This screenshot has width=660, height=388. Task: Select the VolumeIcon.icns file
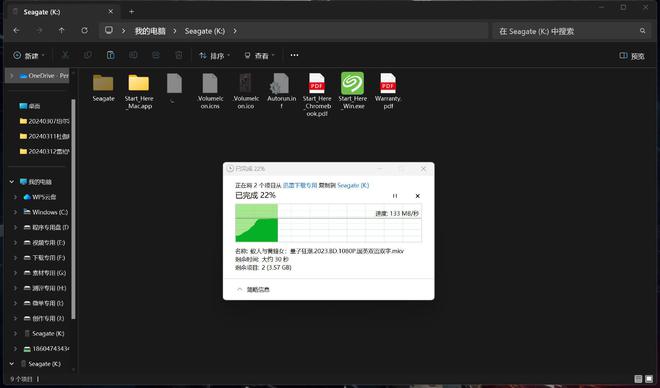point(210,91)
